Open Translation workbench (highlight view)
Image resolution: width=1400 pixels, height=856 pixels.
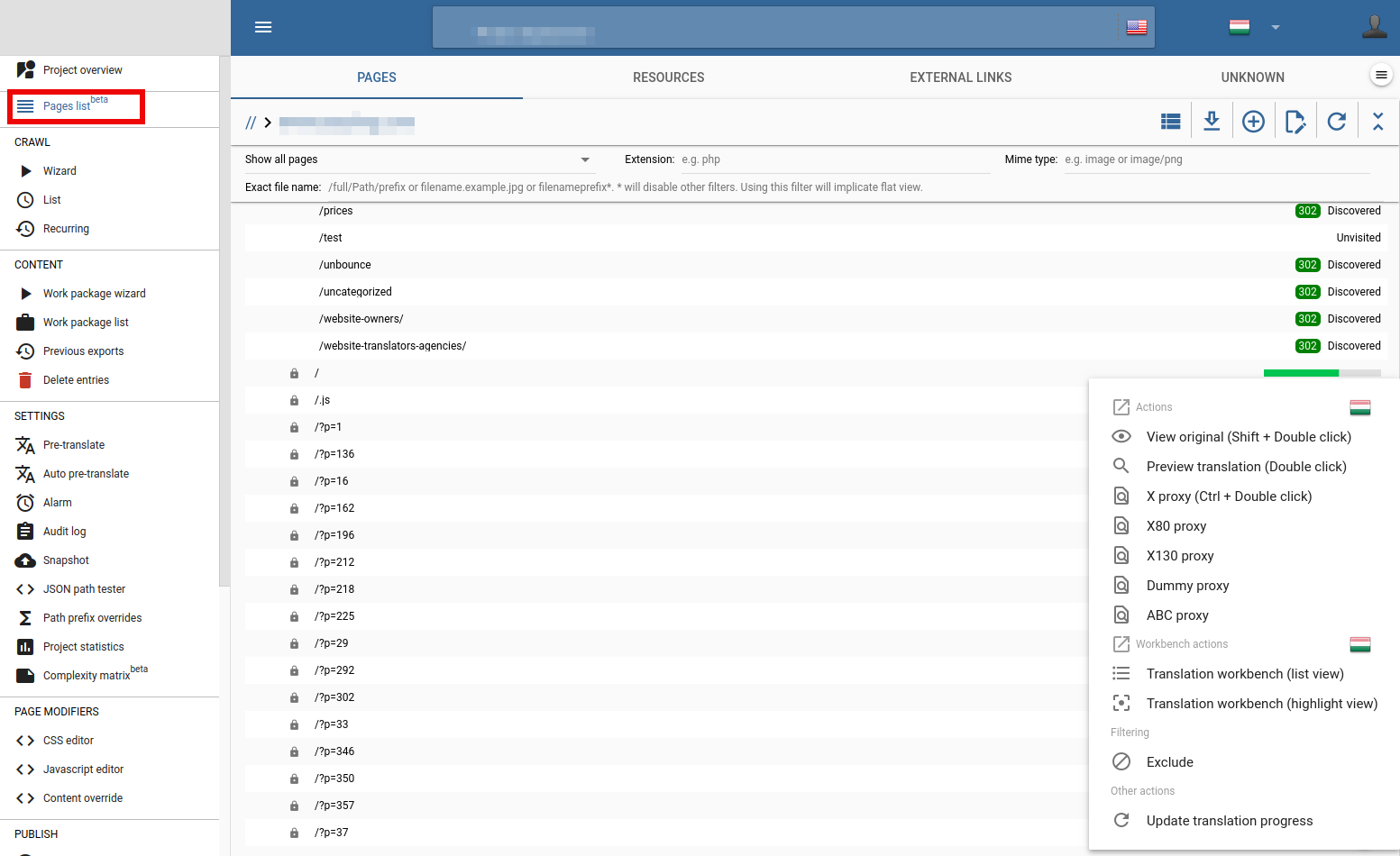coord(1244,704)
